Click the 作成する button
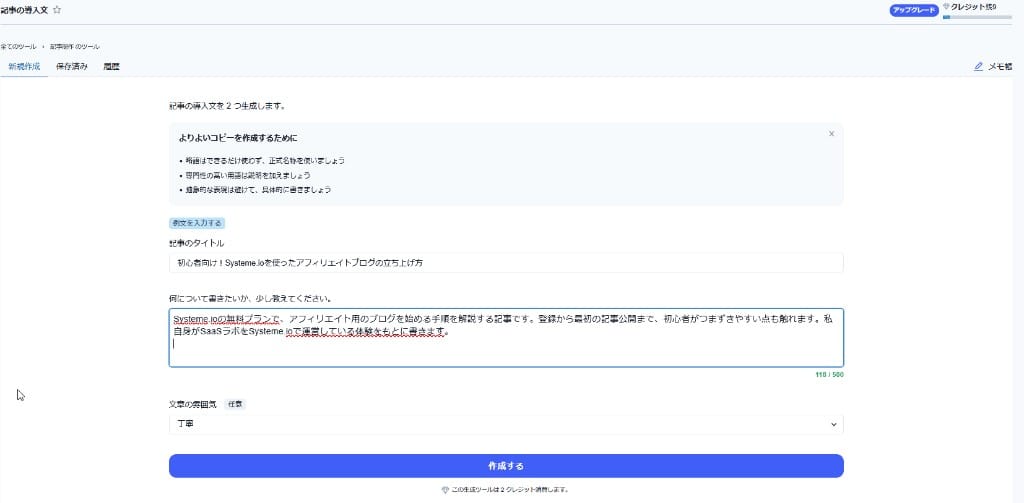The image size is (1024, 503). click(x=506, y=466)
